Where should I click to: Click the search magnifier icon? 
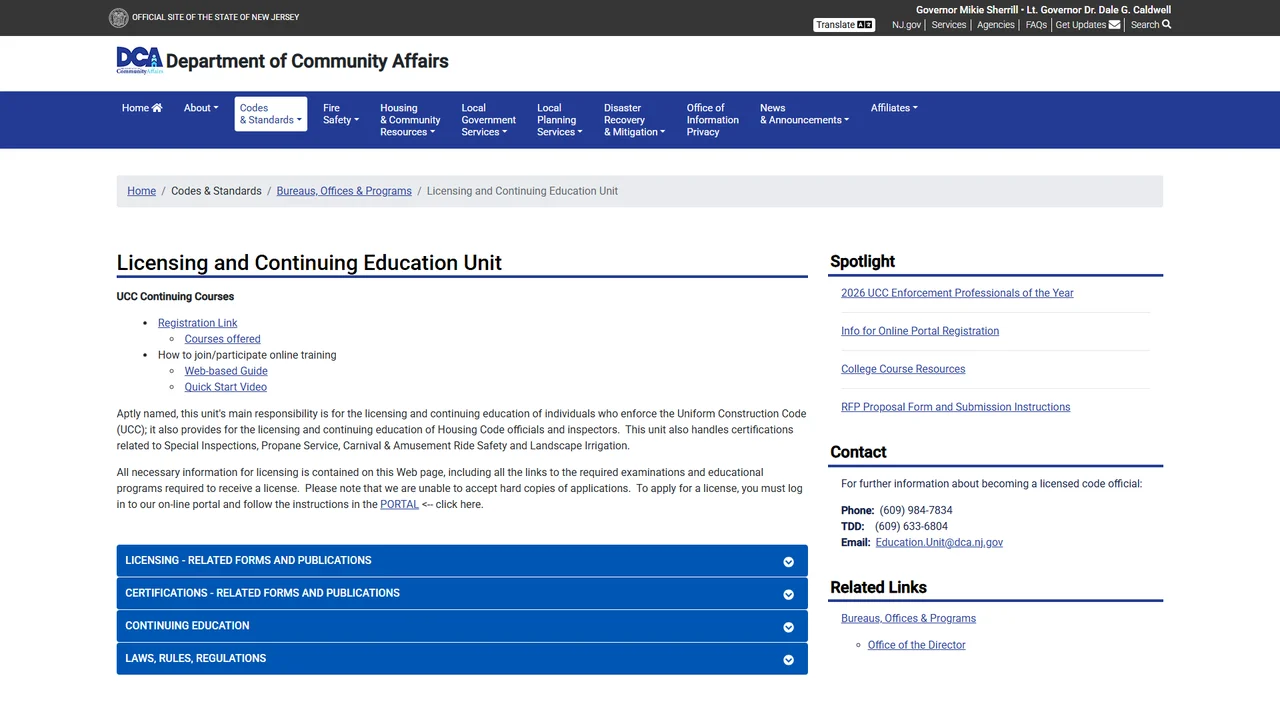click(x=1167, y=25)
